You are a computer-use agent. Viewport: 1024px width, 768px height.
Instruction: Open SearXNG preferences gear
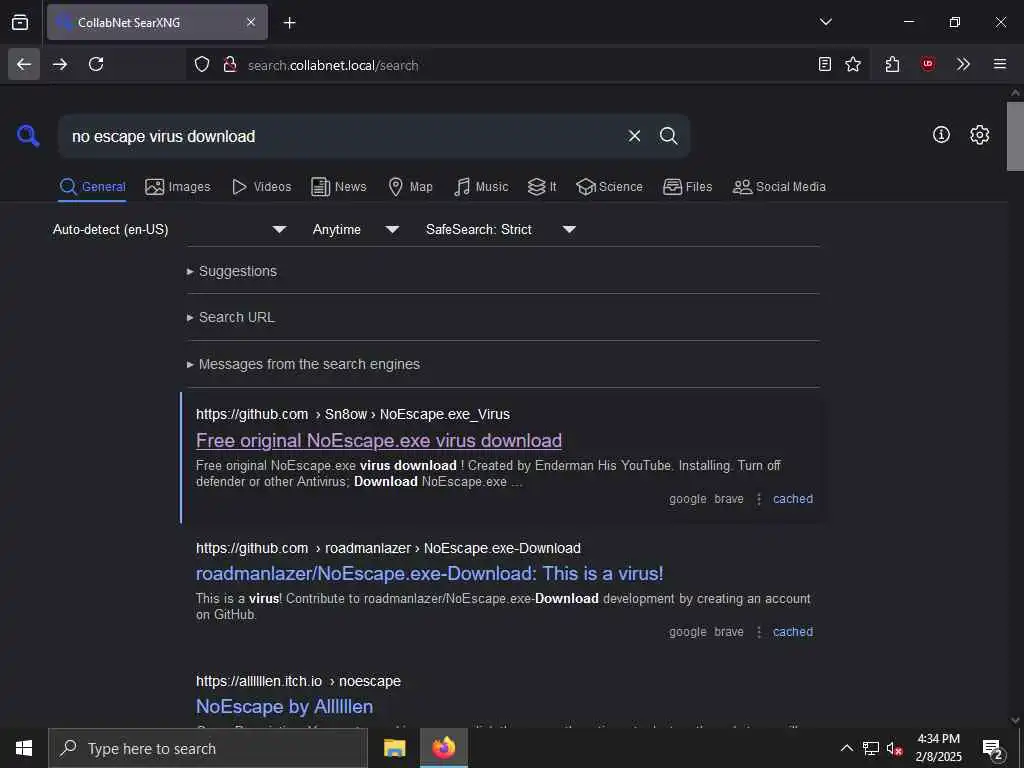(x=979, y=135)
